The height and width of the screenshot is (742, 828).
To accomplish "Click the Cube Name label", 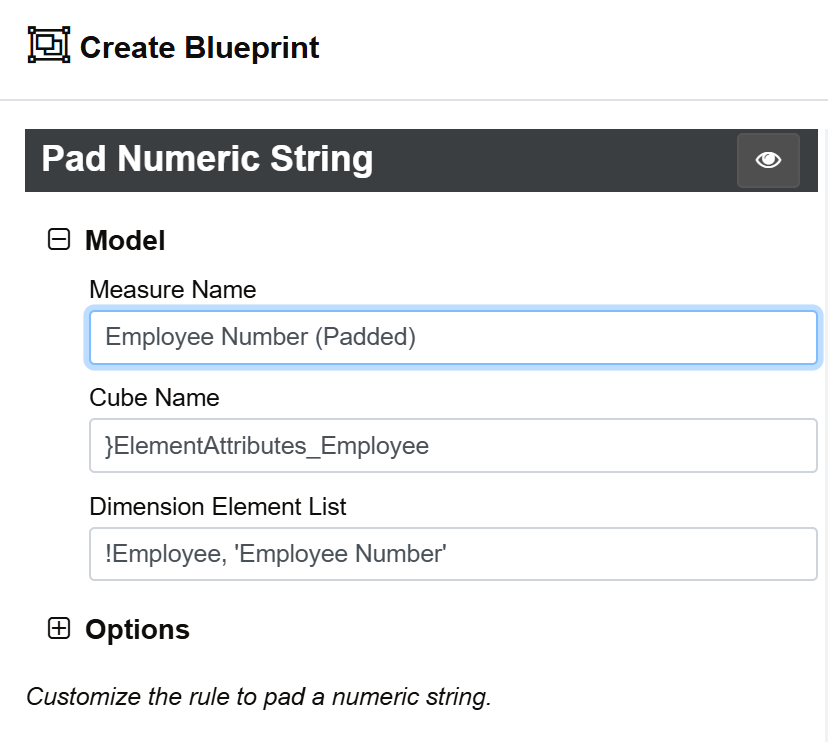I will pos(154,398).
